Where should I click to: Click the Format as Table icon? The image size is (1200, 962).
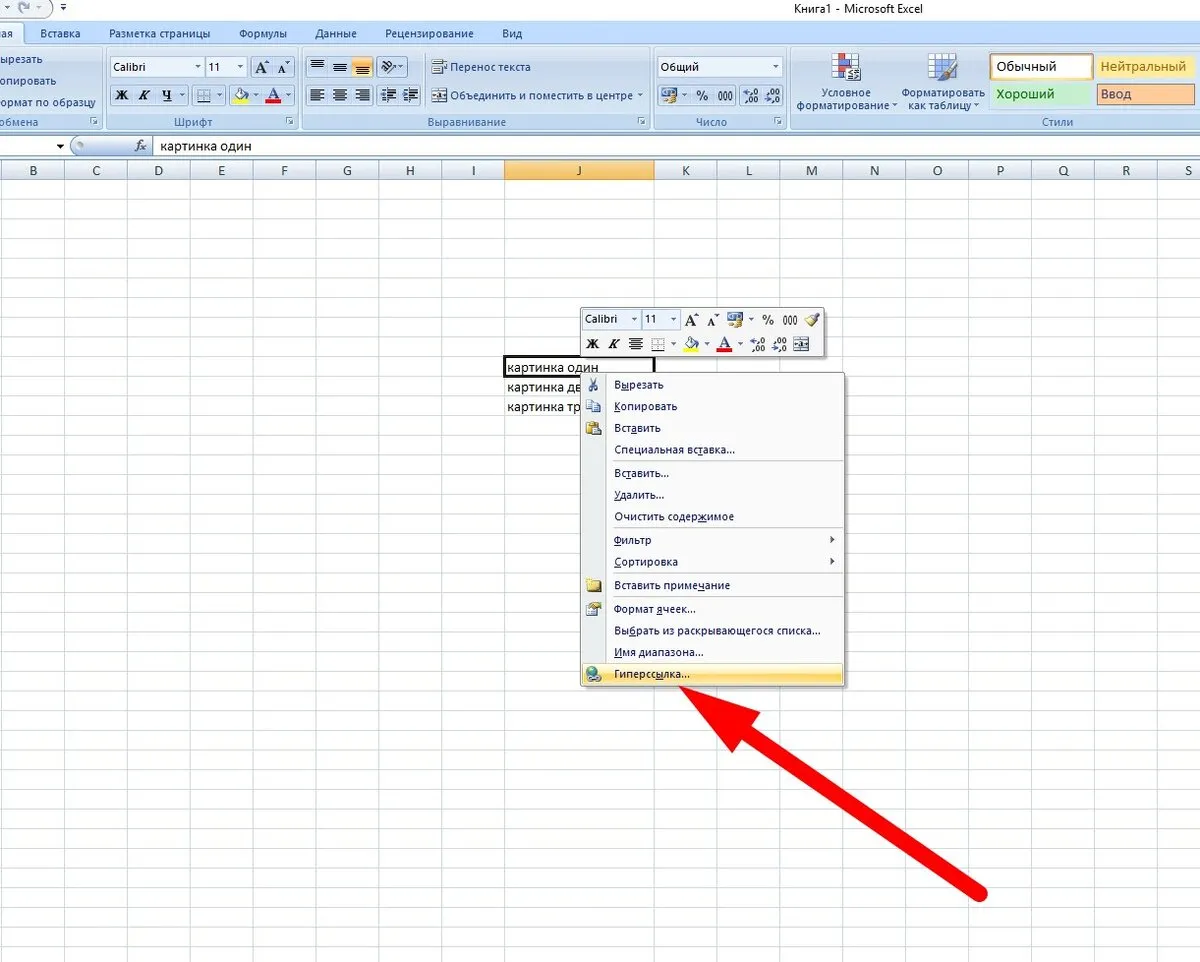(942, 67)
